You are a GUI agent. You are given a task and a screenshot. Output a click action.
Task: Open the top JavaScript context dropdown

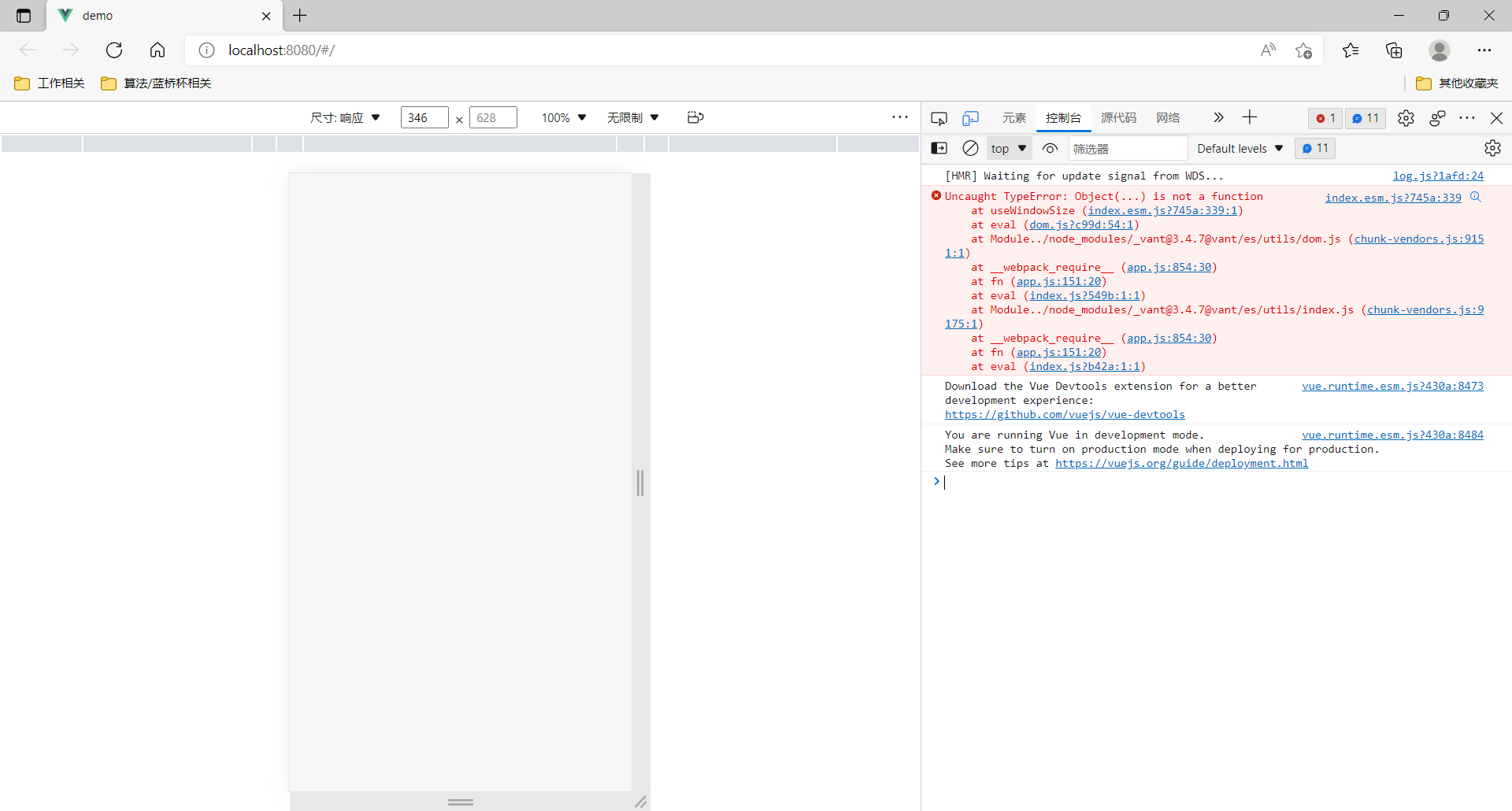coord(1009,148)
